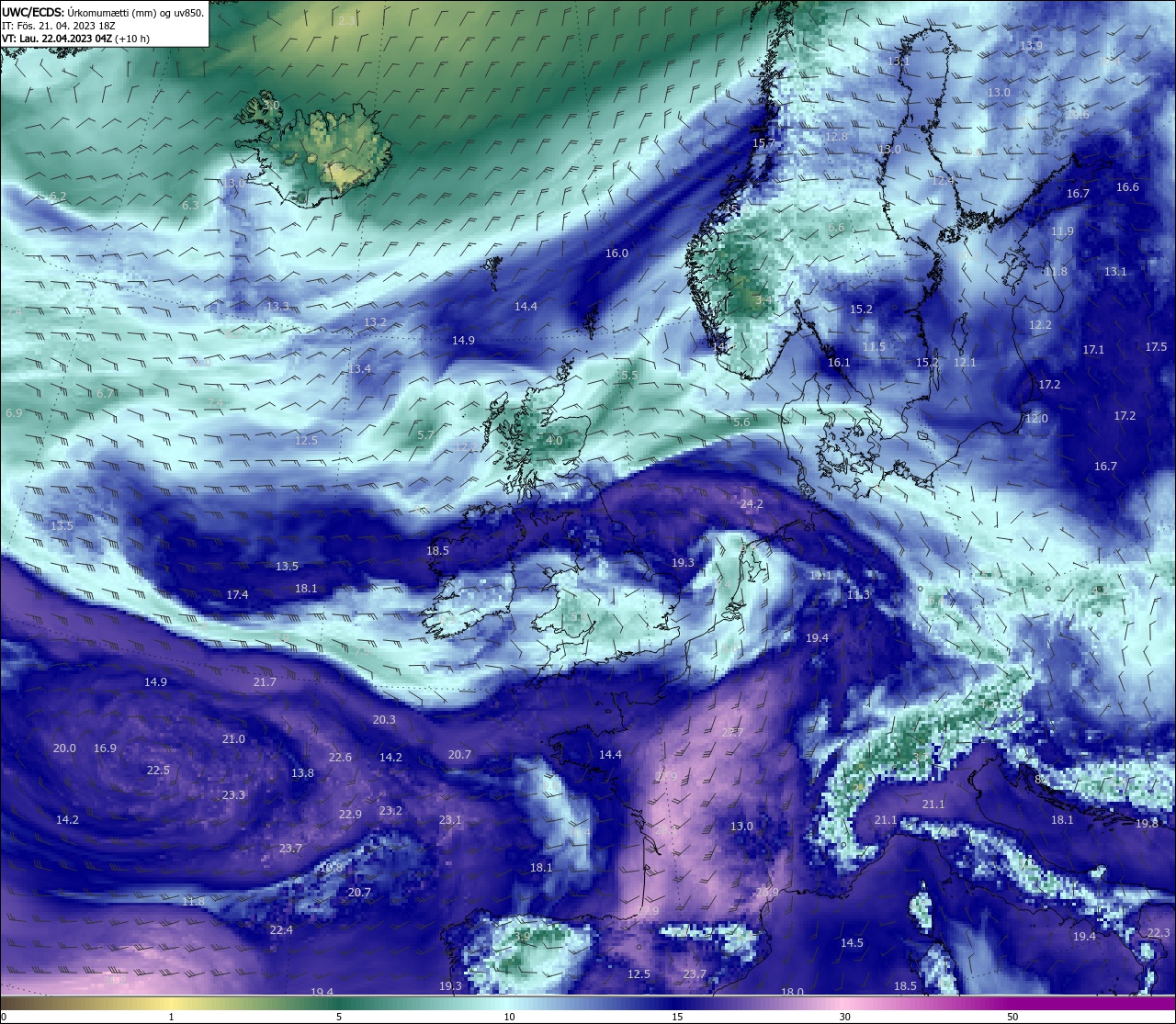
Task: Click the 17.1 value on the map
Action: tap(1093, 350)
